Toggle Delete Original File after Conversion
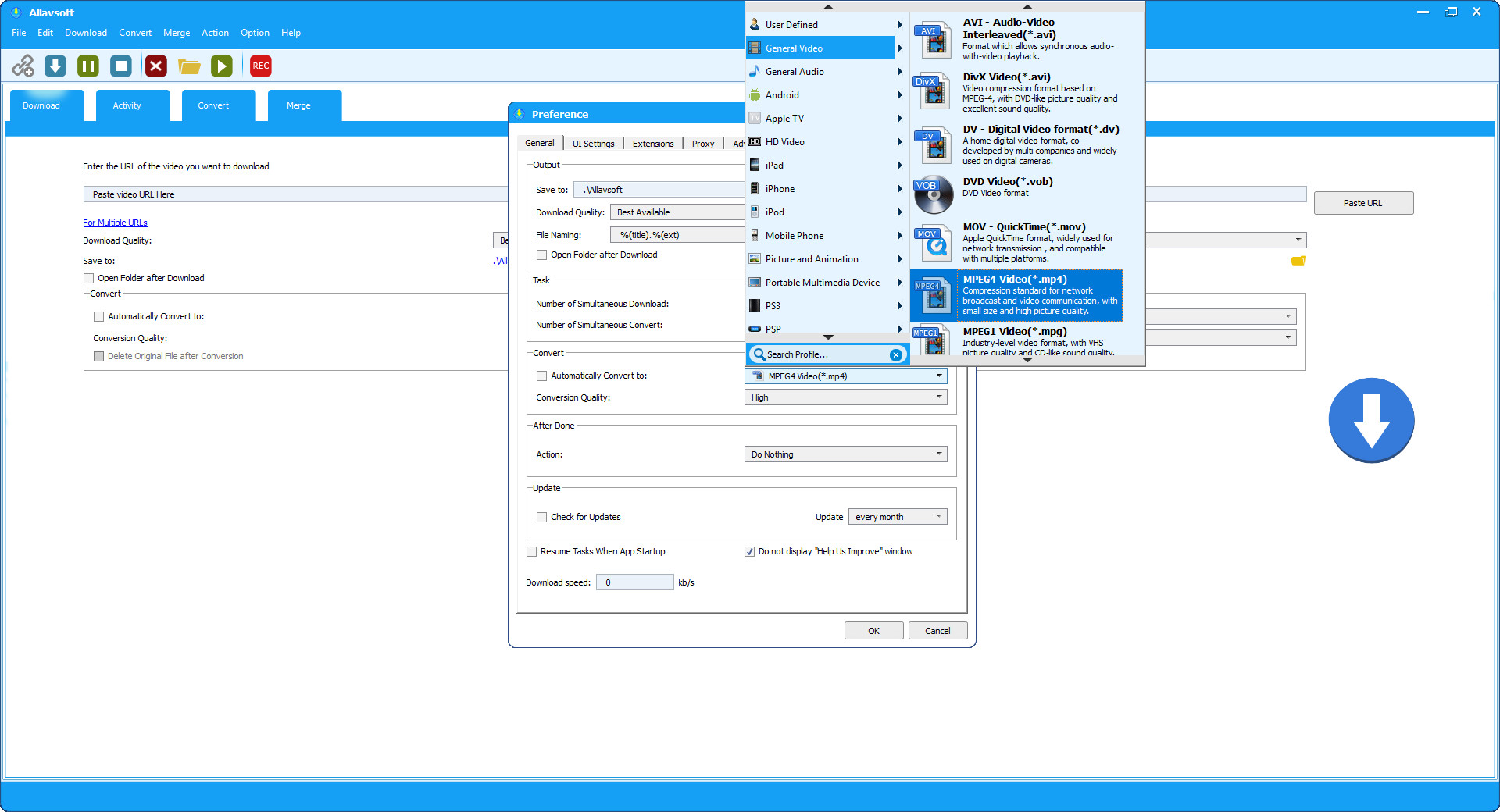The width and height of the screenshot is (1500, 812). [x=98, y=356]
